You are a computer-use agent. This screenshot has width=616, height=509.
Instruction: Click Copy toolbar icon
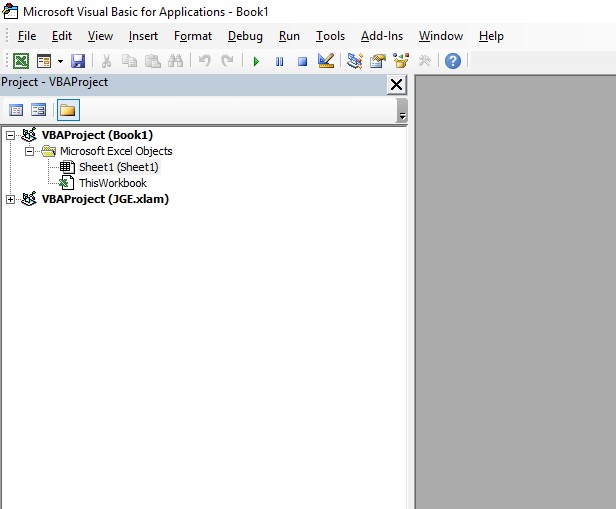click(129, 61)
